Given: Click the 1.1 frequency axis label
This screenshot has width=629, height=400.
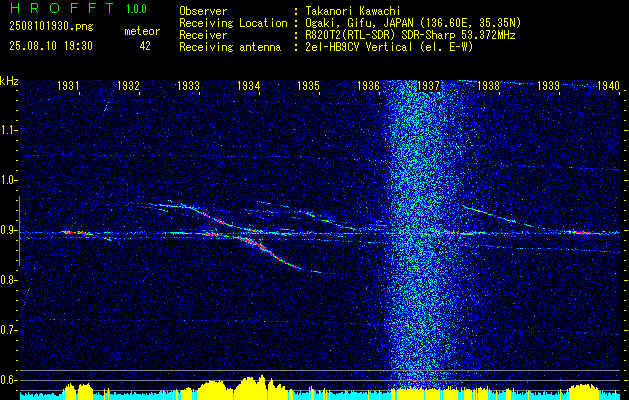Looking at the screenshot, I should click(x=7, y=130).
